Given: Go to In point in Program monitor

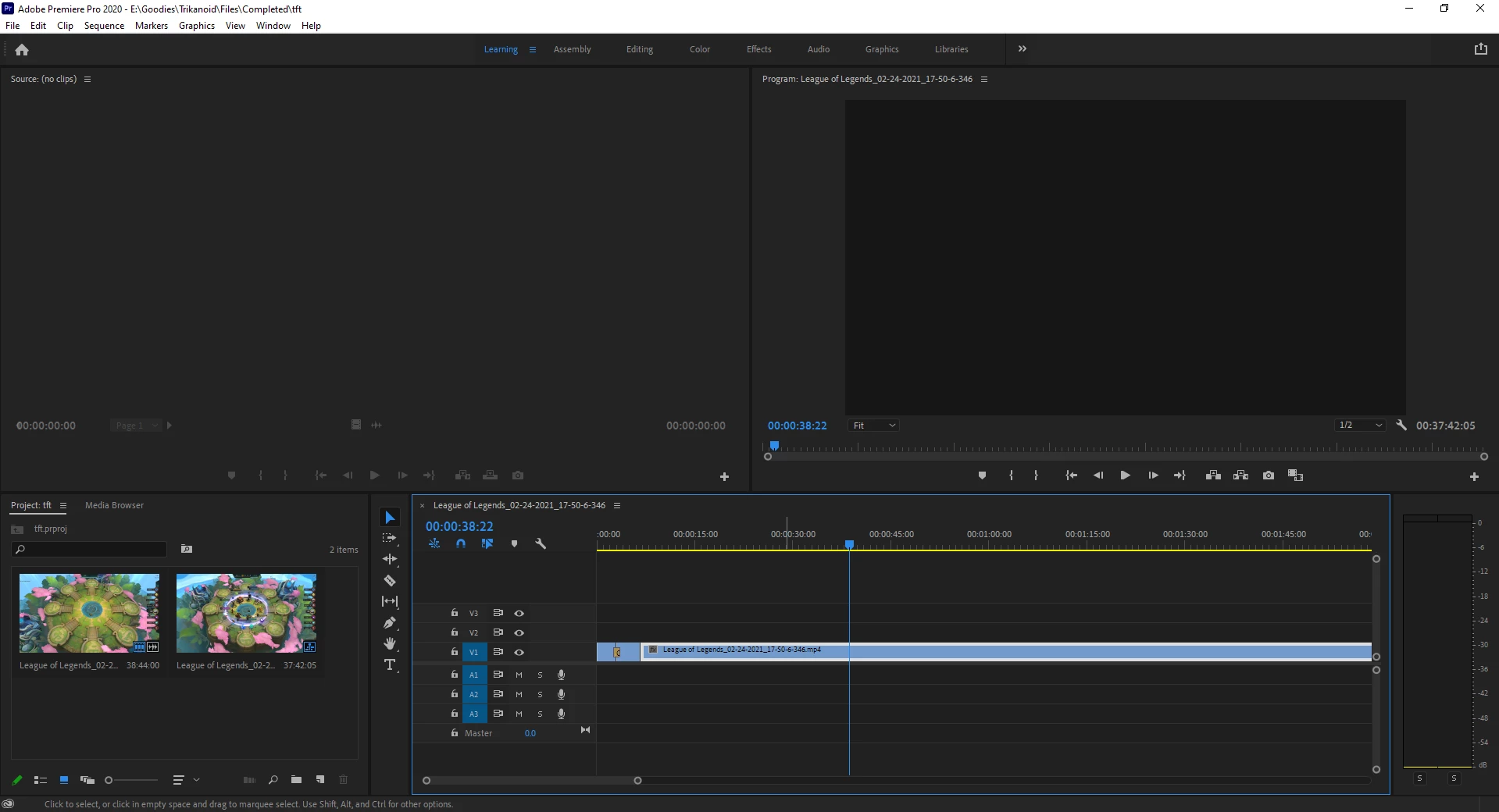Looking at the screenshot, I should [x=1072, y=475].
